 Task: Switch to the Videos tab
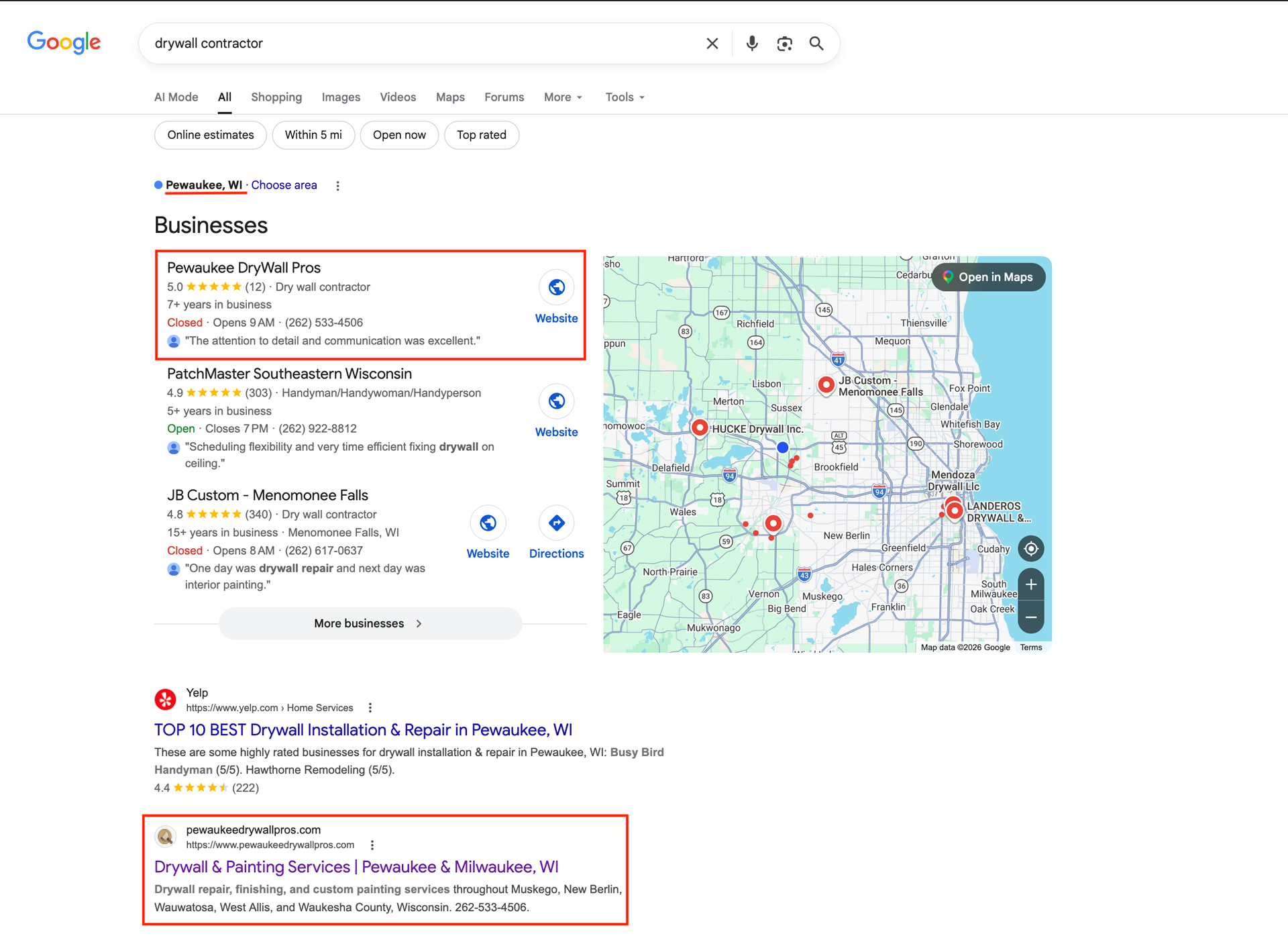click(398, 97)
